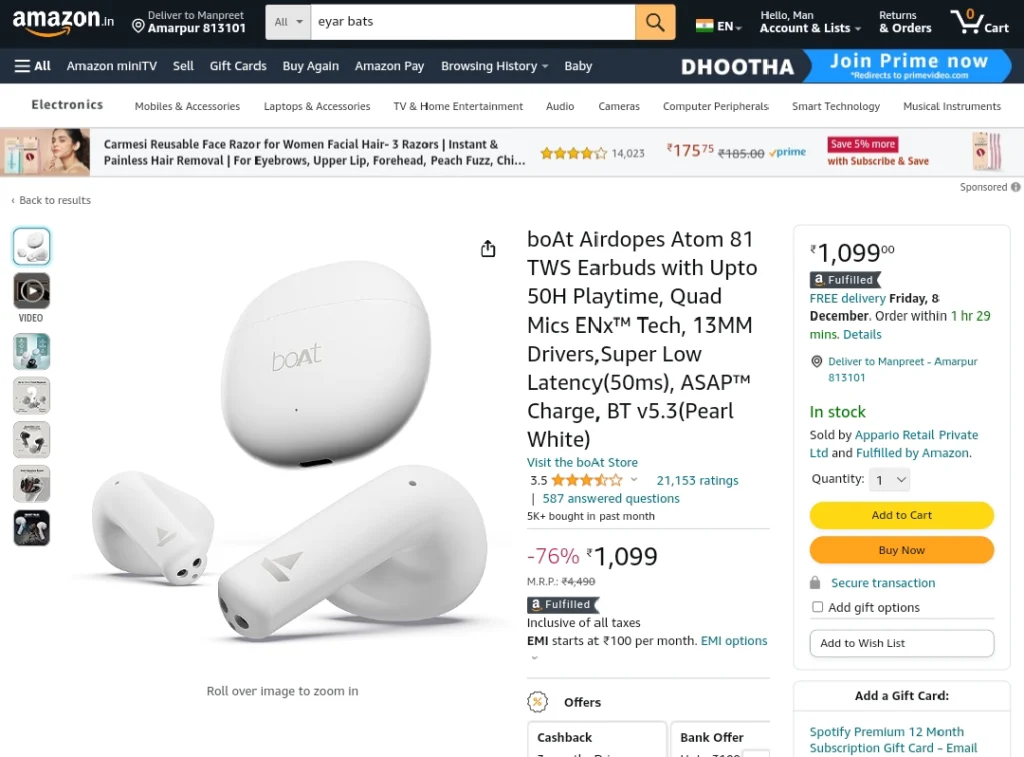Click the India flag language icon
Screen dimensions: 1024x757
point(704,26)
